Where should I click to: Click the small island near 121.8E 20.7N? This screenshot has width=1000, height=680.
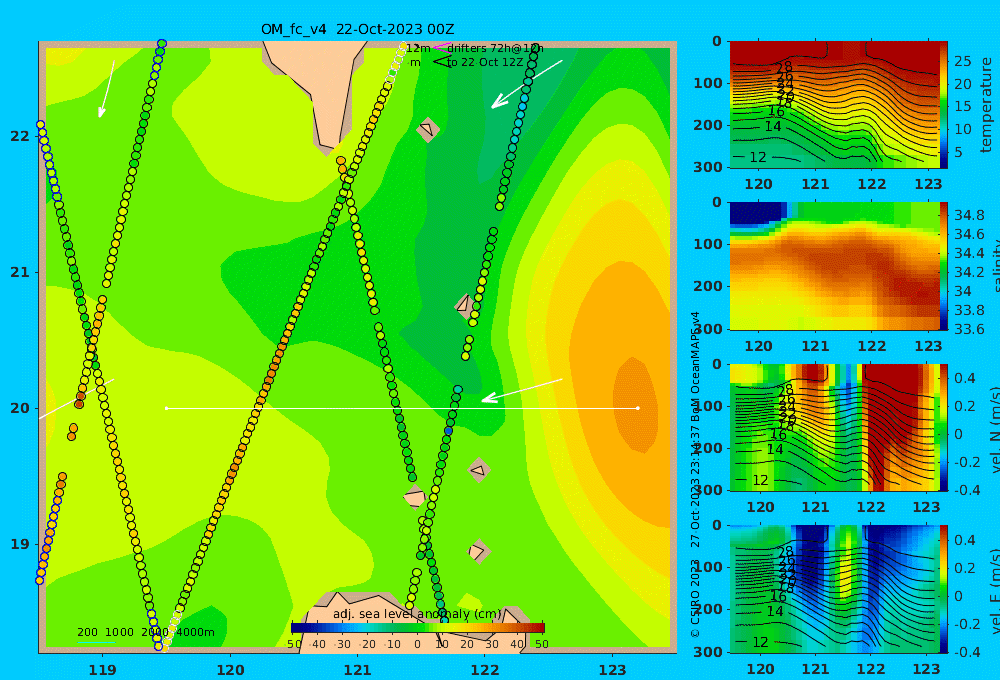pyautogui.click(x=466, y=306)
